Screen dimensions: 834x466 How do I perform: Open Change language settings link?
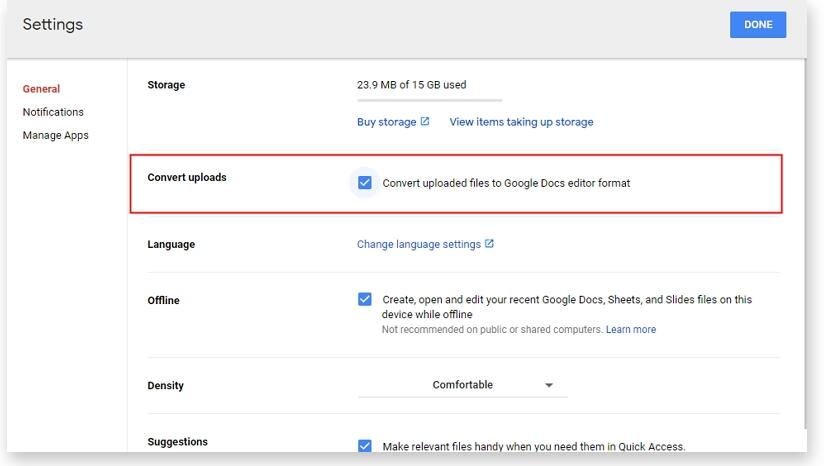pos(418,244)
